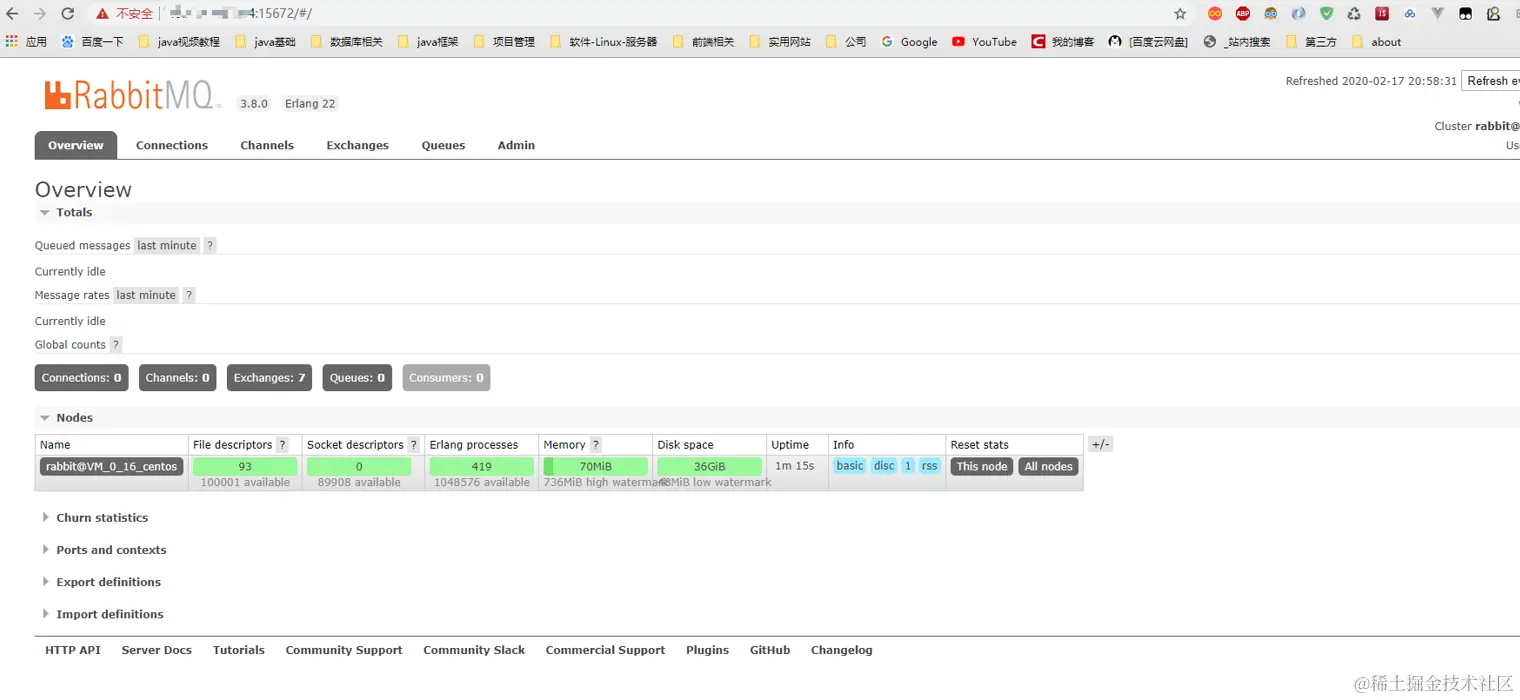Image resolution: width=1520 pixels, height=700 pixels.
Task: Open the about bookmark folder
Action: point(1376,42)
